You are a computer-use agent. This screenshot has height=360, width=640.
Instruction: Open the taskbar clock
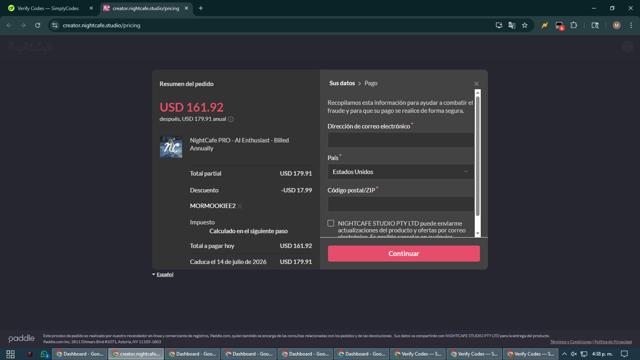(602, 354)
